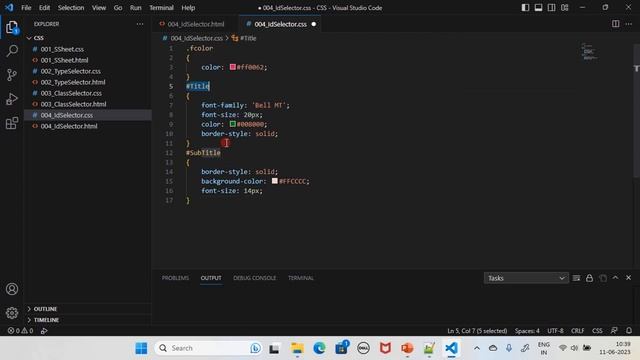Switch to the 004_IdSelector.html editor tab
640x360 pixels.
tap(196, 24)
